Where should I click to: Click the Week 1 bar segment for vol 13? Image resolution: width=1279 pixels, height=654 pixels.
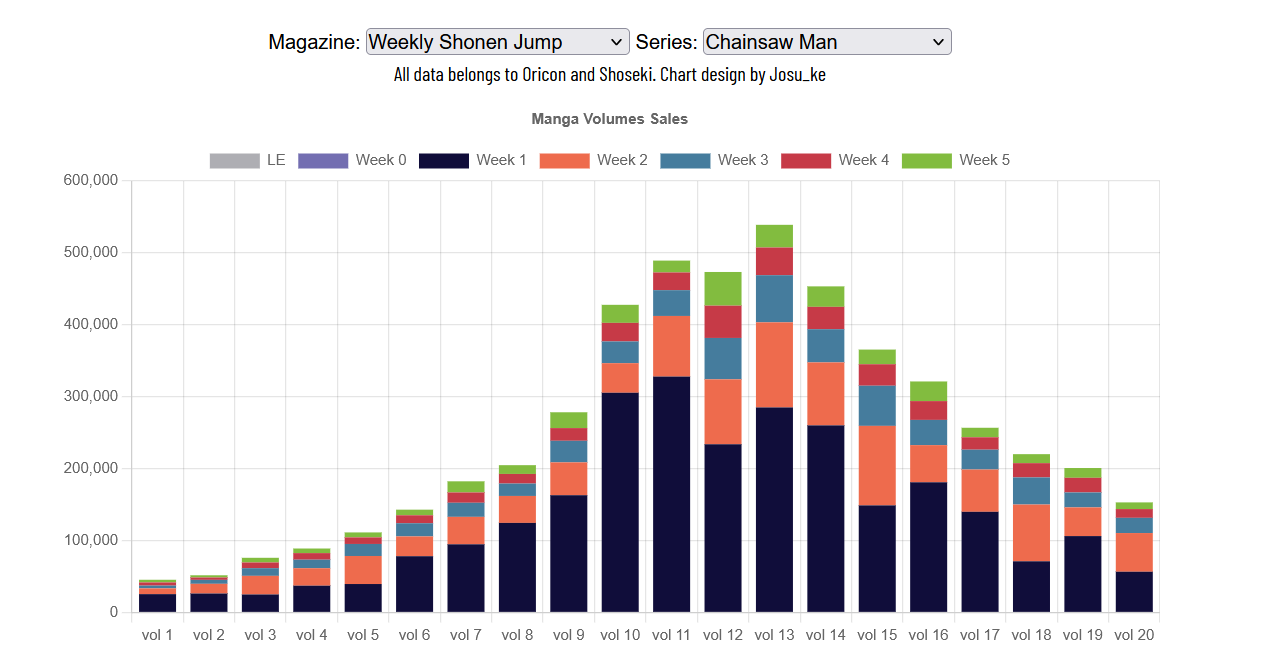point(774,510)
